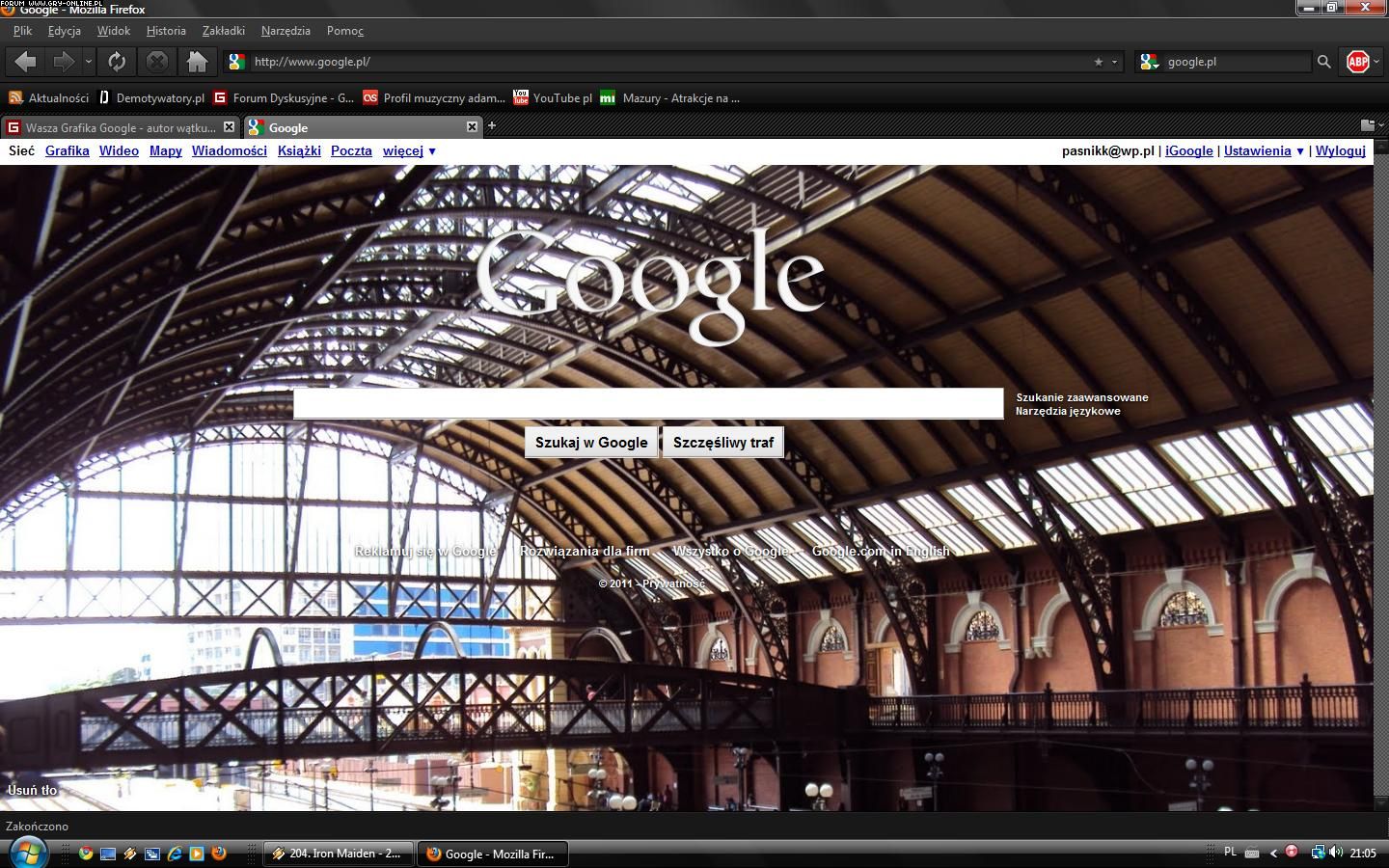Close the Google tab
This screenshot has height=868, width=1389.
click(472, 126)
